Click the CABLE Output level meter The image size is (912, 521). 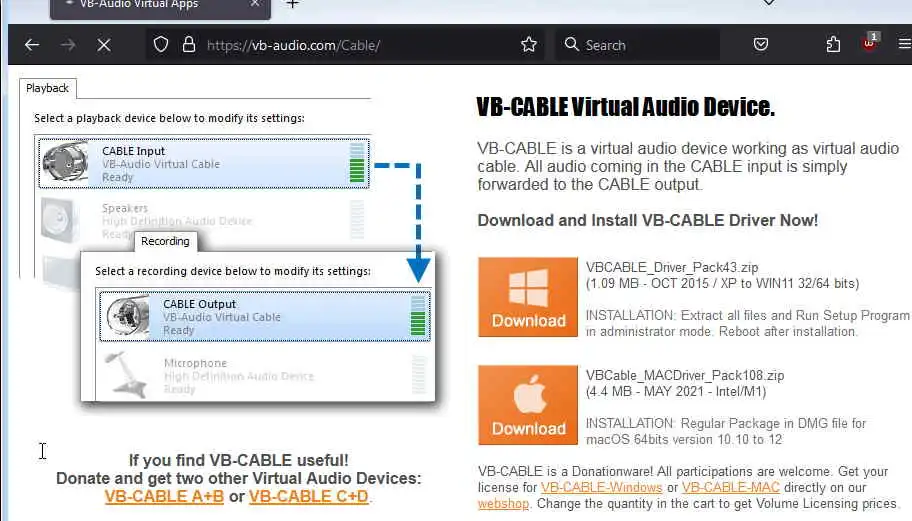pyautogui.click(x=418, y=316)
